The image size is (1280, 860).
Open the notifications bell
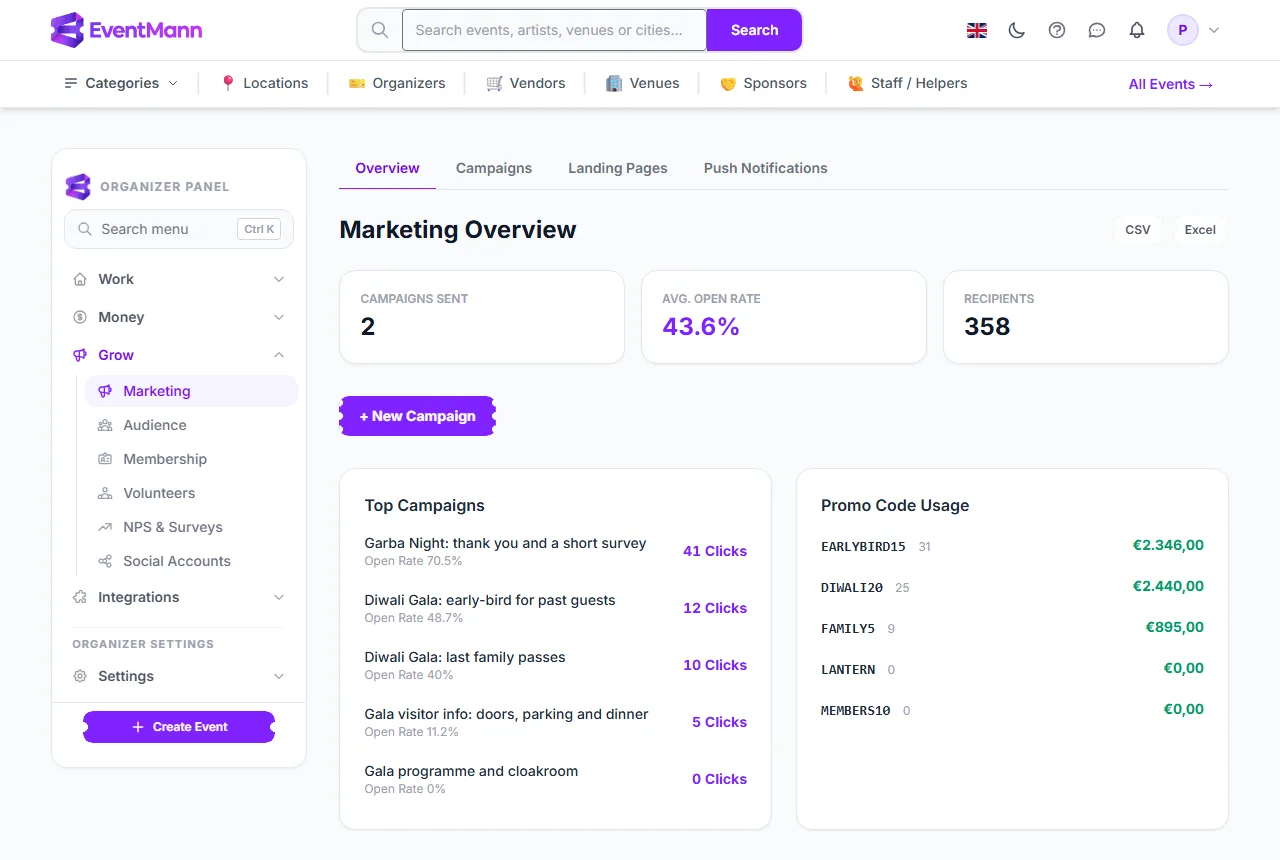coord(1137,30)
